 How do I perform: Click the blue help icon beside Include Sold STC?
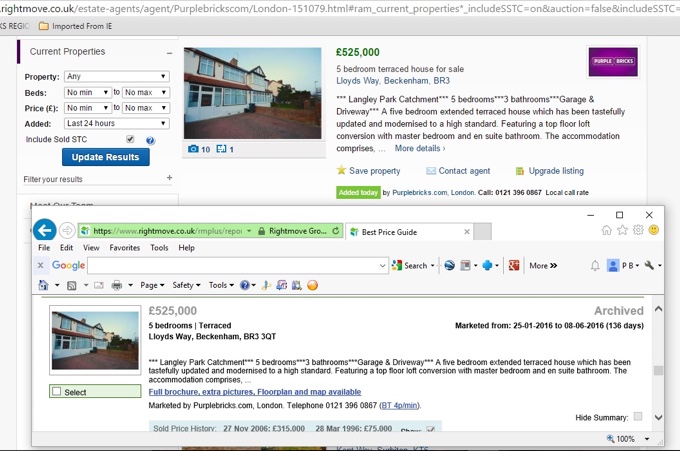tap(150, 141)
